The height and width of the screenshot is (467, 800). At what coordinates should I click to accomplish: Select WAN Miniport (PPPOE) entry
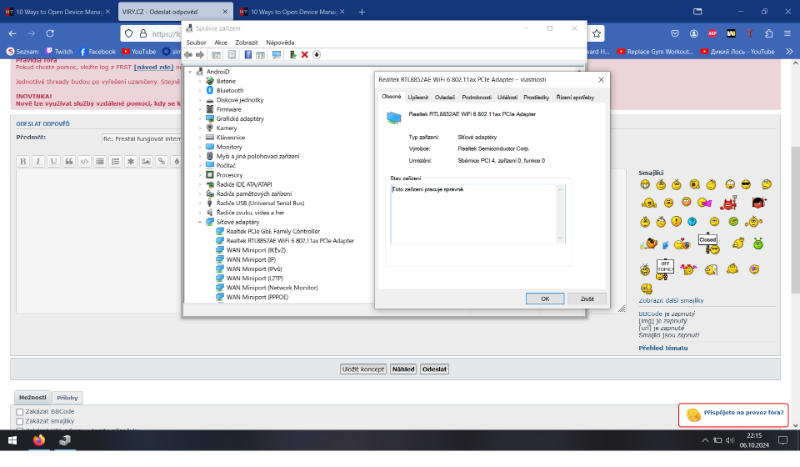point(257,297)
